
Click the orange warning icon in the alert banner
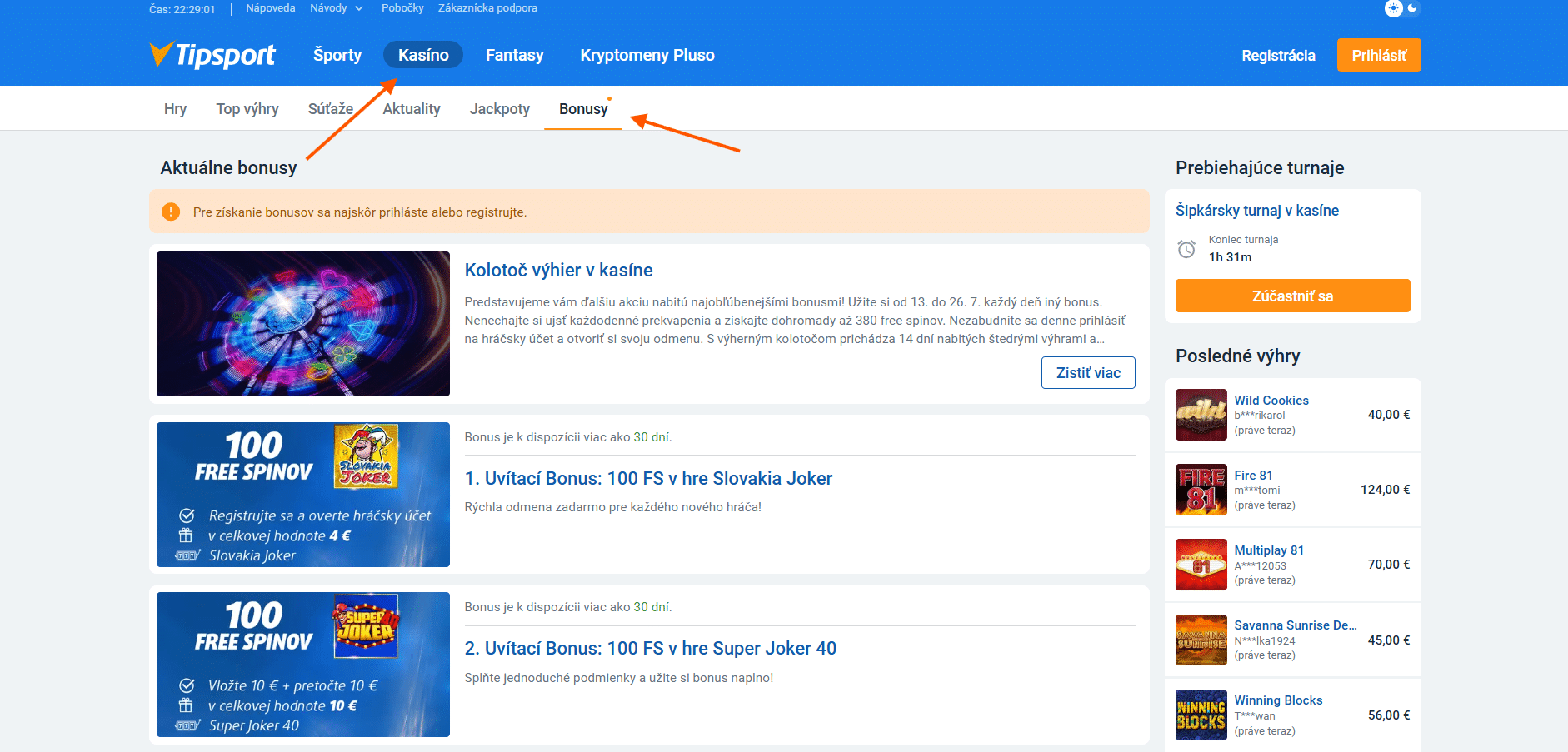[x=171, y=212]
